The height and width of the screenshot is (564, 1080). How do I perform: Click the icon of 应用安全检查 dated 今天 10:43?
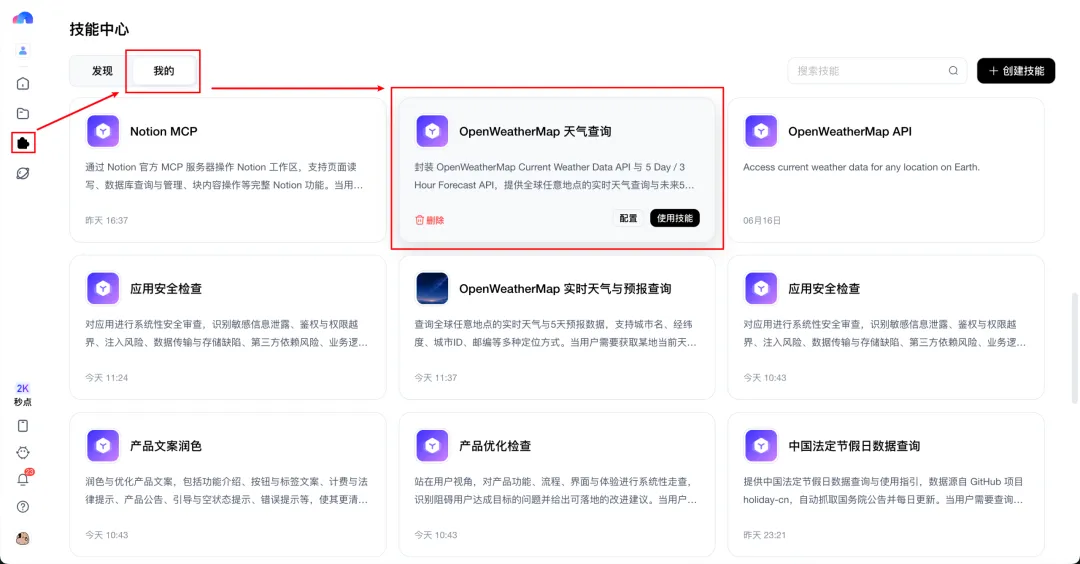tap(761, 289)
